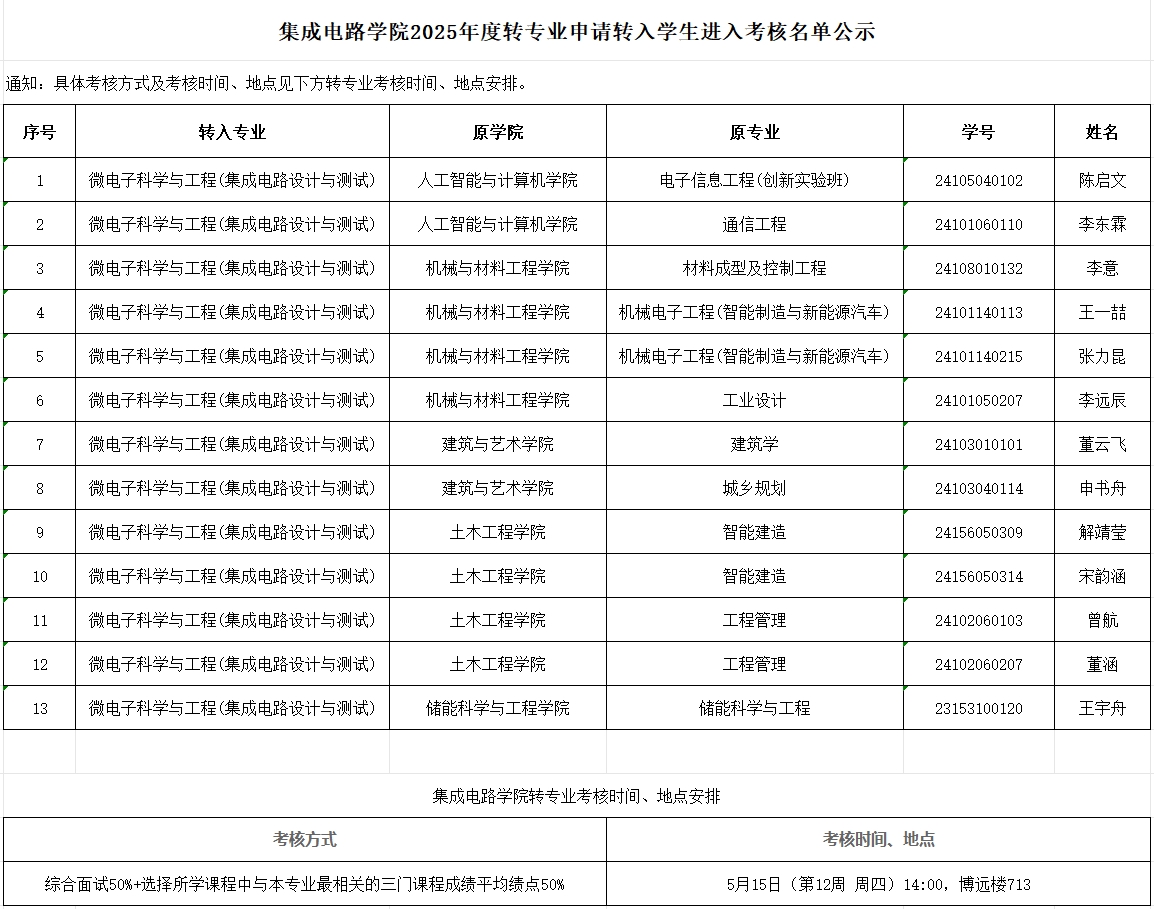The width and height of the screenshot is (1154, 909).
Task: Select the name cell 陈启文
Action: pyautogui.click(x=1102, y=181)
